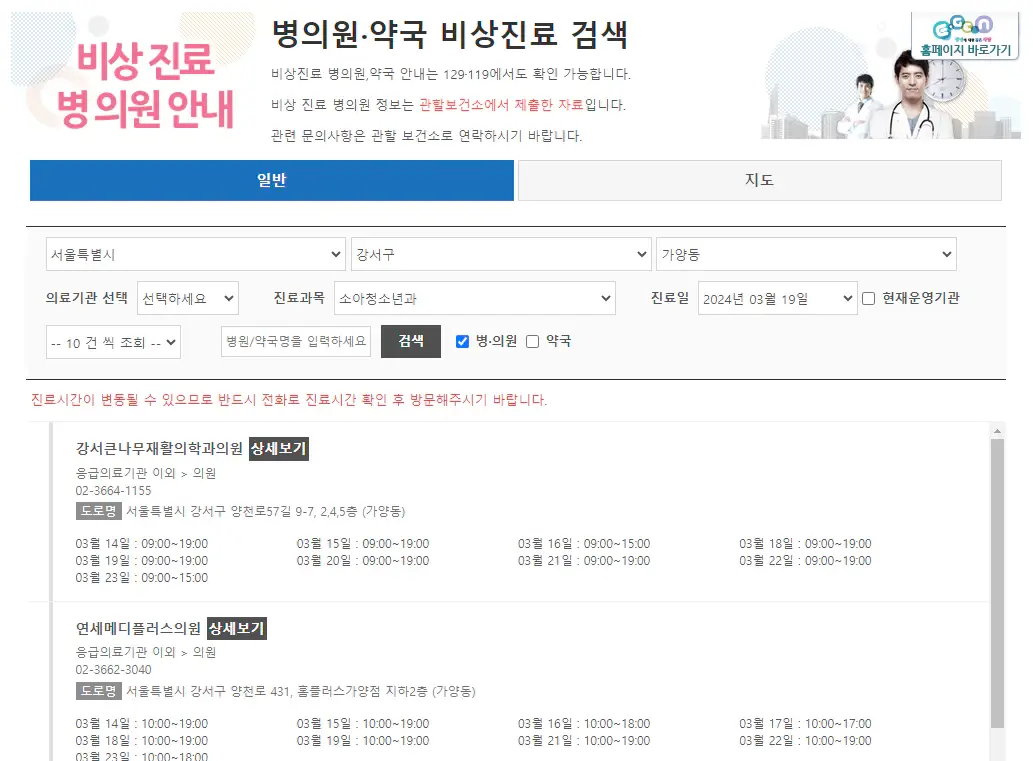Open the 서울특별시 region dropdown

[196, 254]
